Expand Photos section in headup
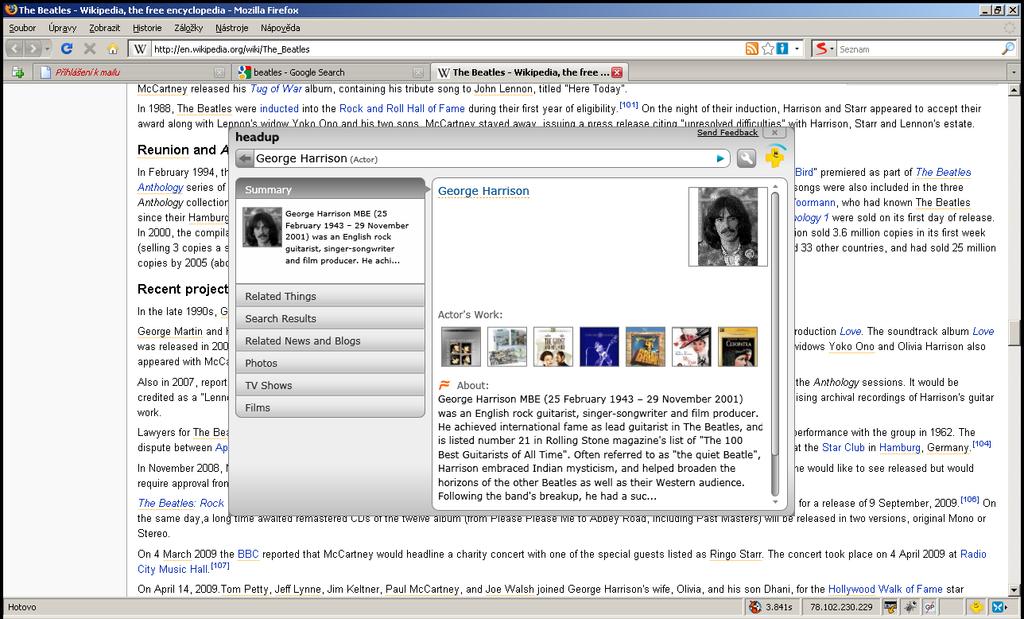The image size is (1024, 619). click(330, 362)
